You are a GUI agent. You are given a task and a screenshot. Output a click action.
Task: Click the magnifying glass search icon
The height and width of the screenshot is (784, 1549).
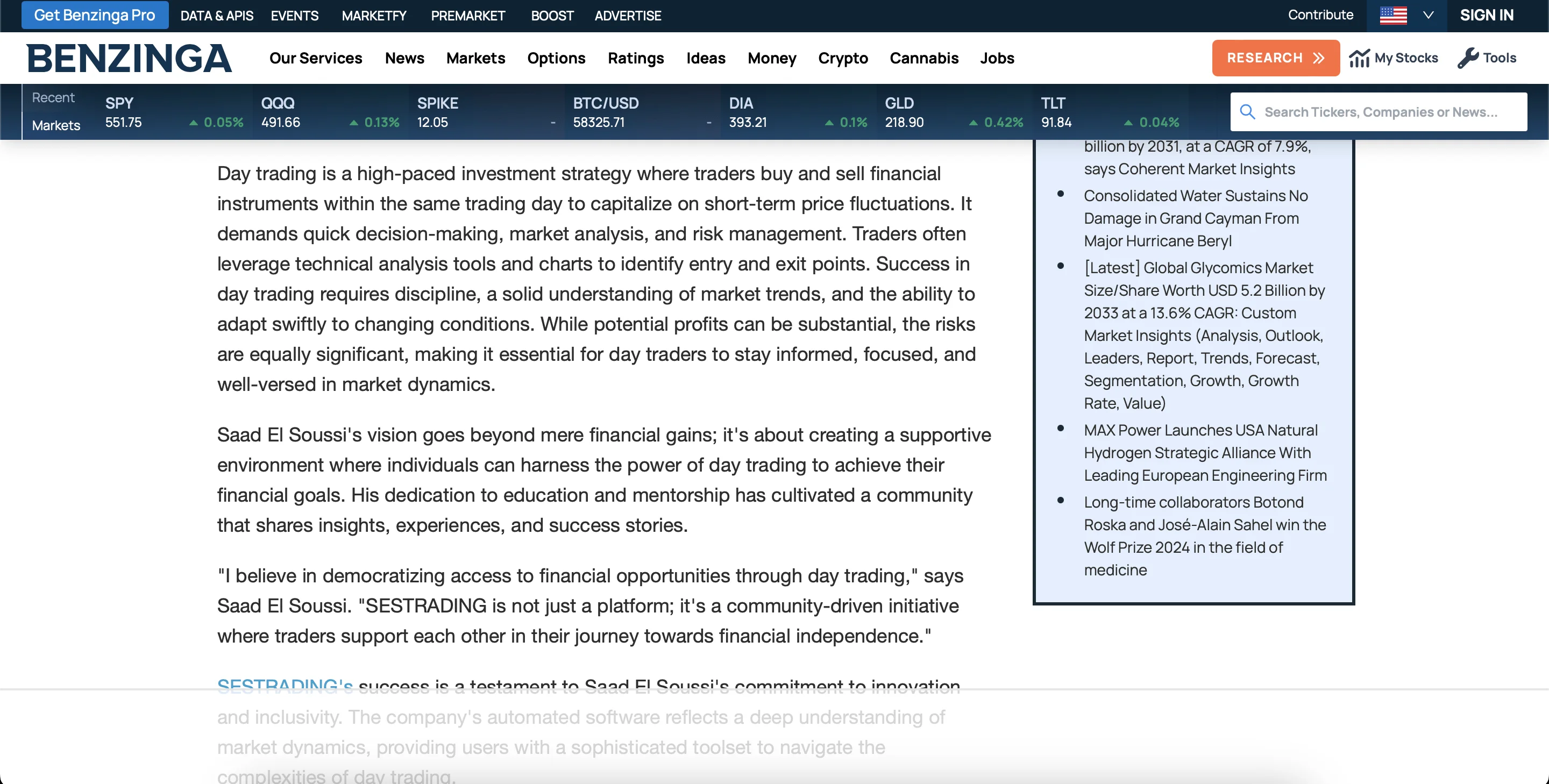(1248, 112)
